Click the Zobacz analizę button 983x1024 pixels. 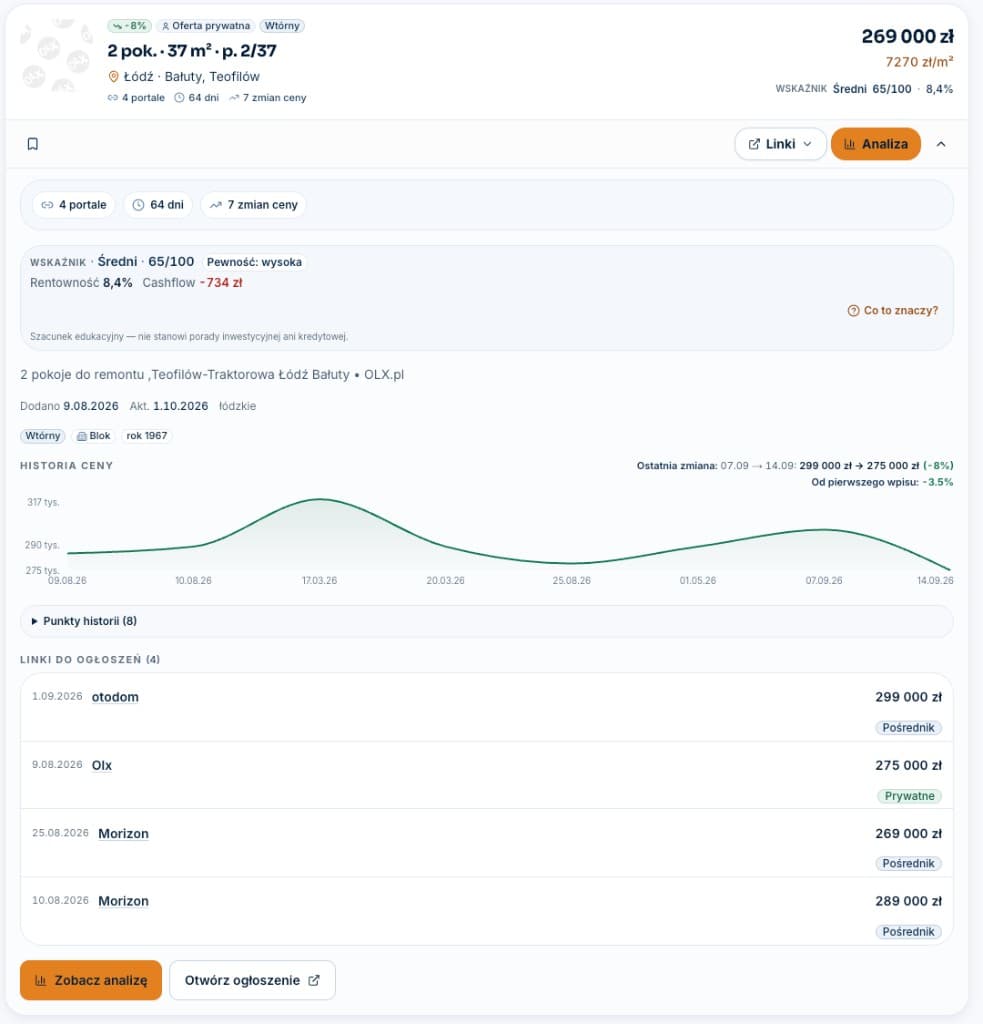pyautogui.click(x=91, y=980)
